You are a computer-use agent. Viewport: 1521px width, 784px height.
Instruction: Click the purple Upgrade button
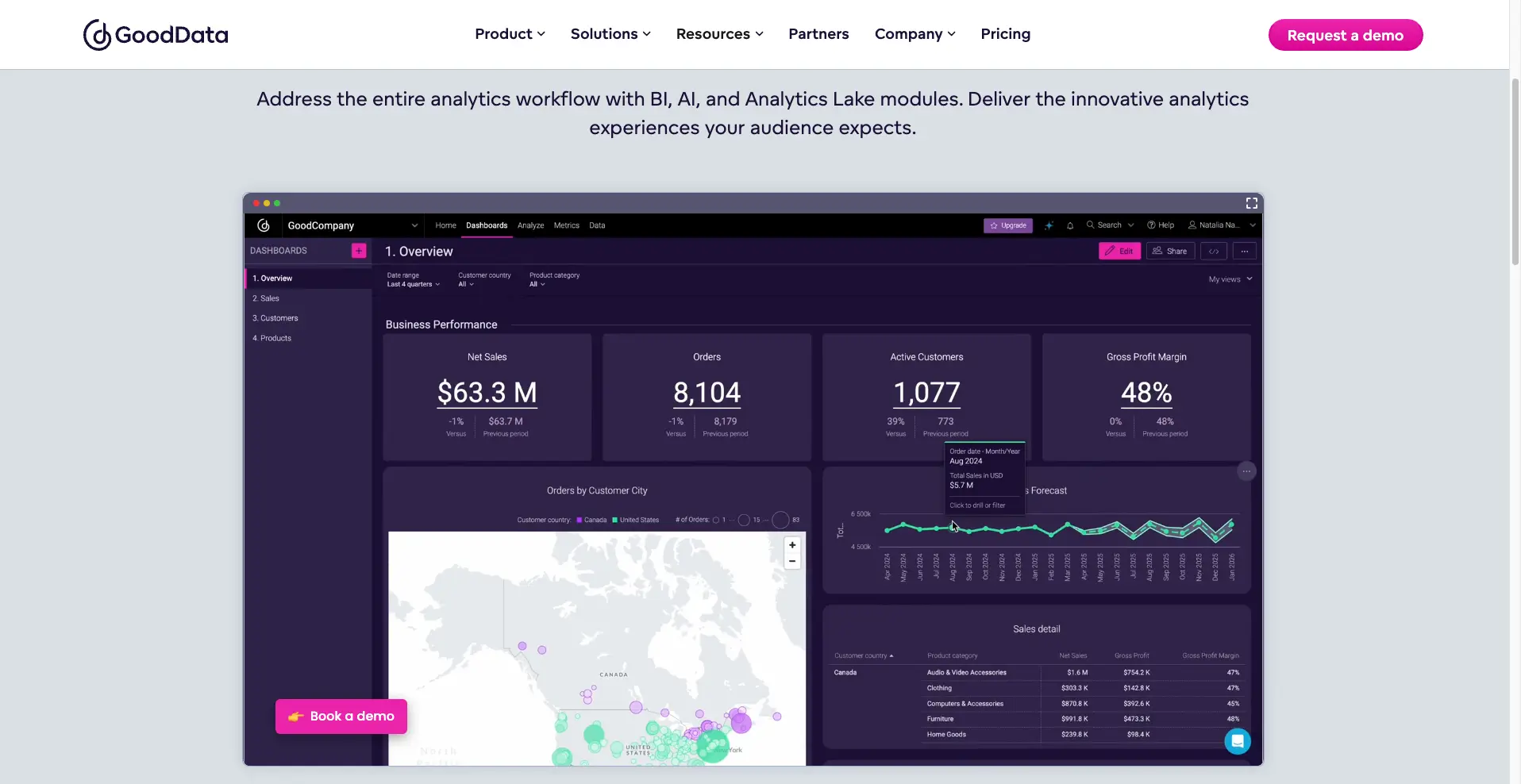tap(1008, 225)
